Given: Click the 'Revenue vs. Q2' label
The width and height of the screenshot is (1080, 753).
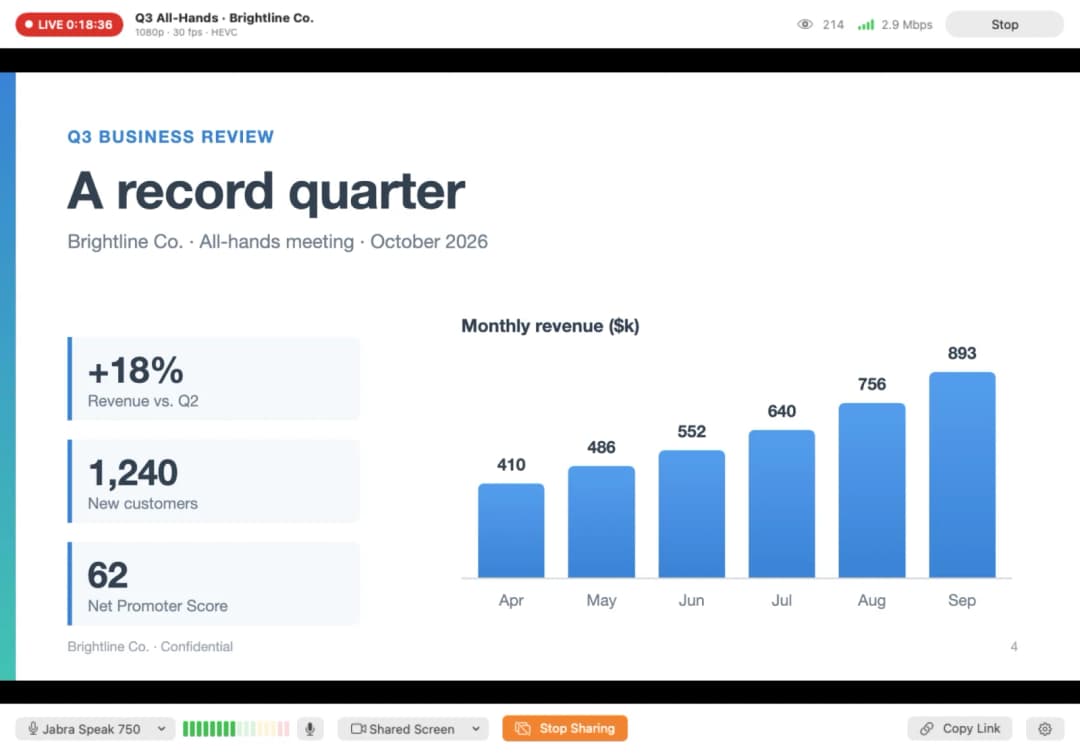Looking at the screenshot, I should (143, 401).
